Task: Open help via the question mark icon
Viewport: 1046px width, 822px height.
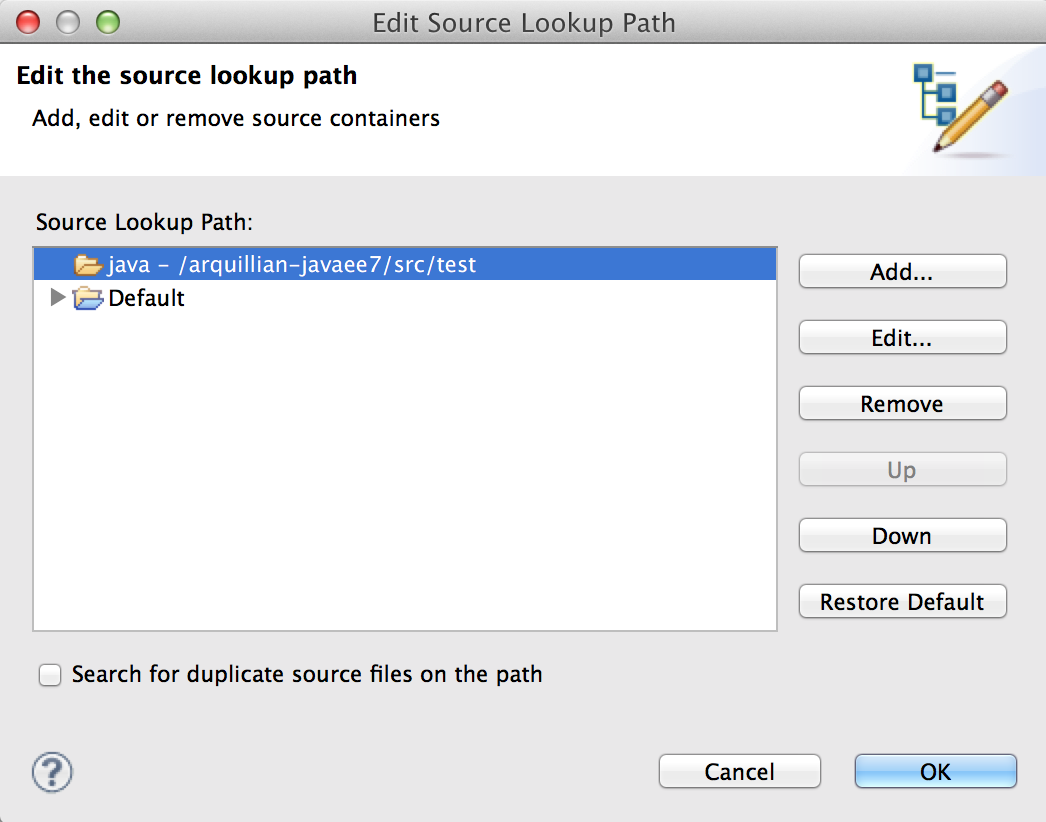Action: tap(53, 772)
